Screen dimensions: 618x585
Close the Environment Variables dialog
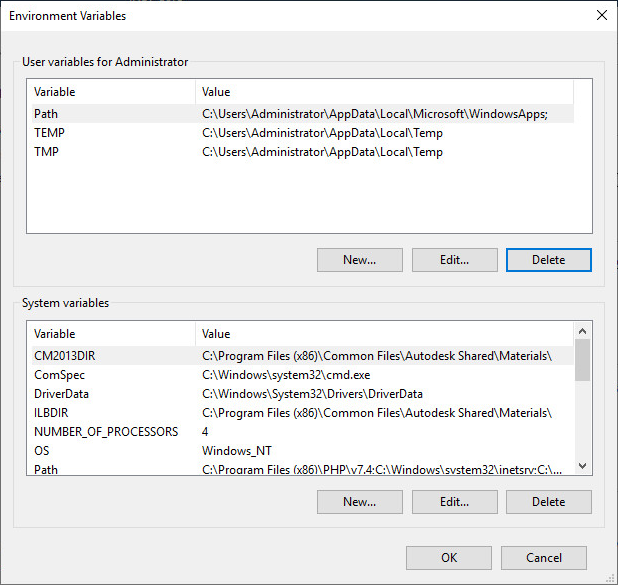tap(601, 16)
